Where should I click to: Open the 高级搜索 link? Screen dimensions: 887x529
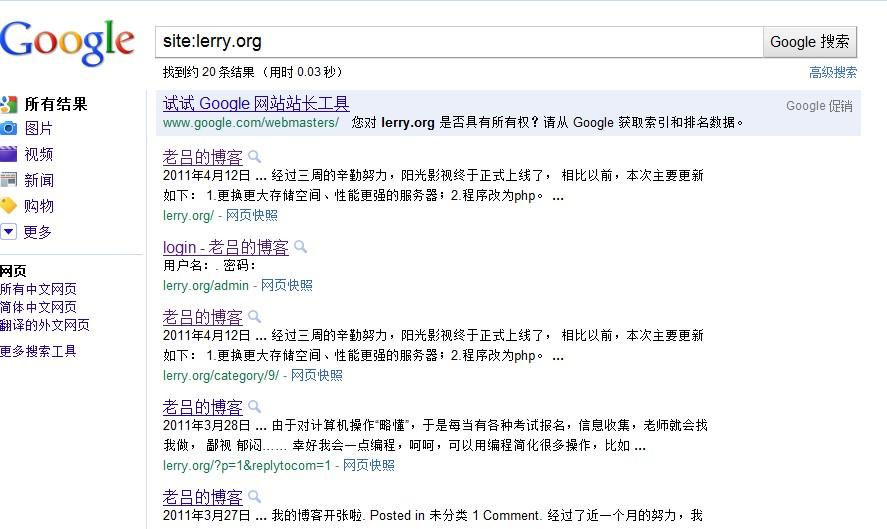pyautogui.click(x=833, y=72)
